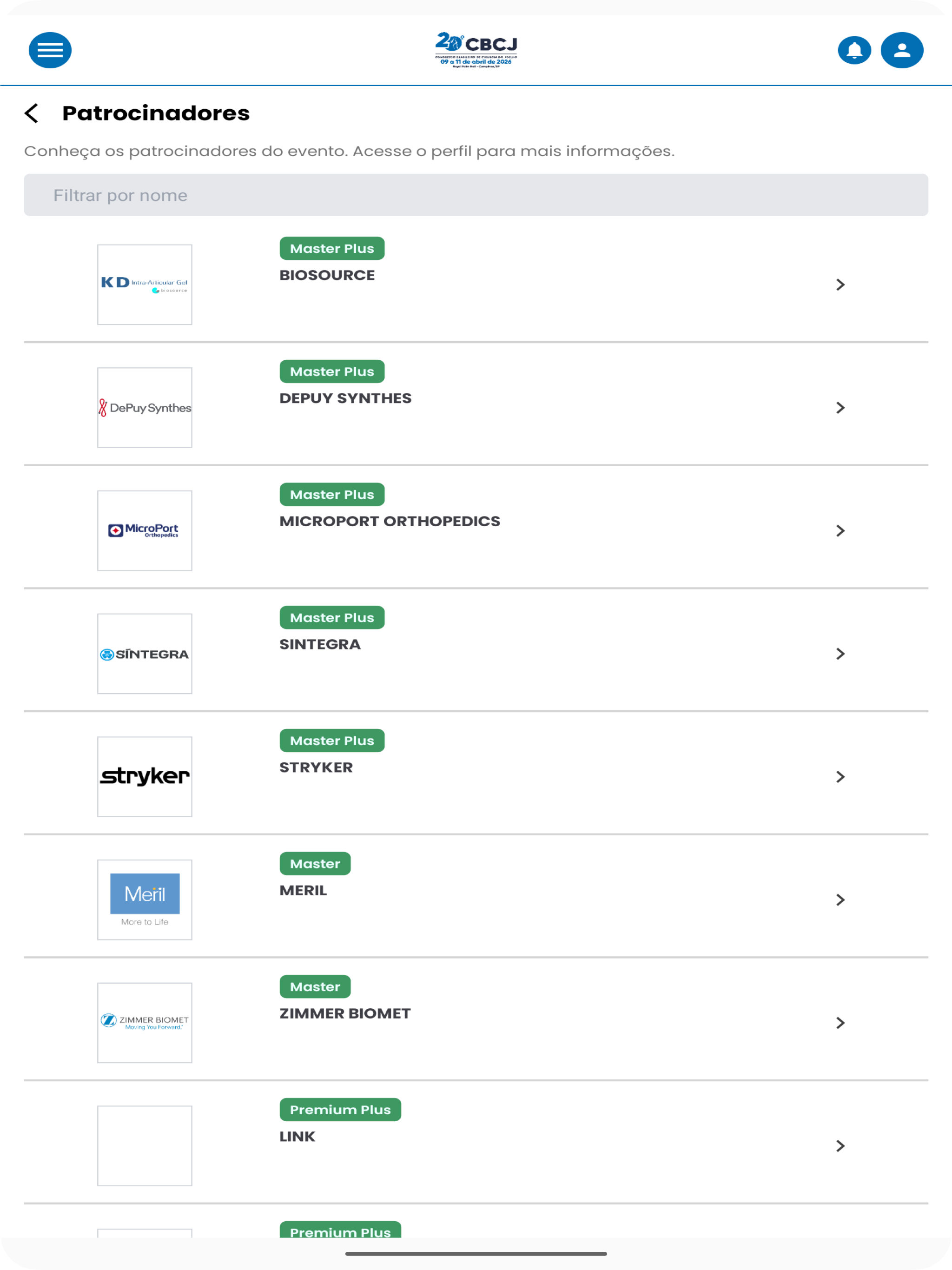Select the DEPUY SYNTHES sponsor name

345,398
